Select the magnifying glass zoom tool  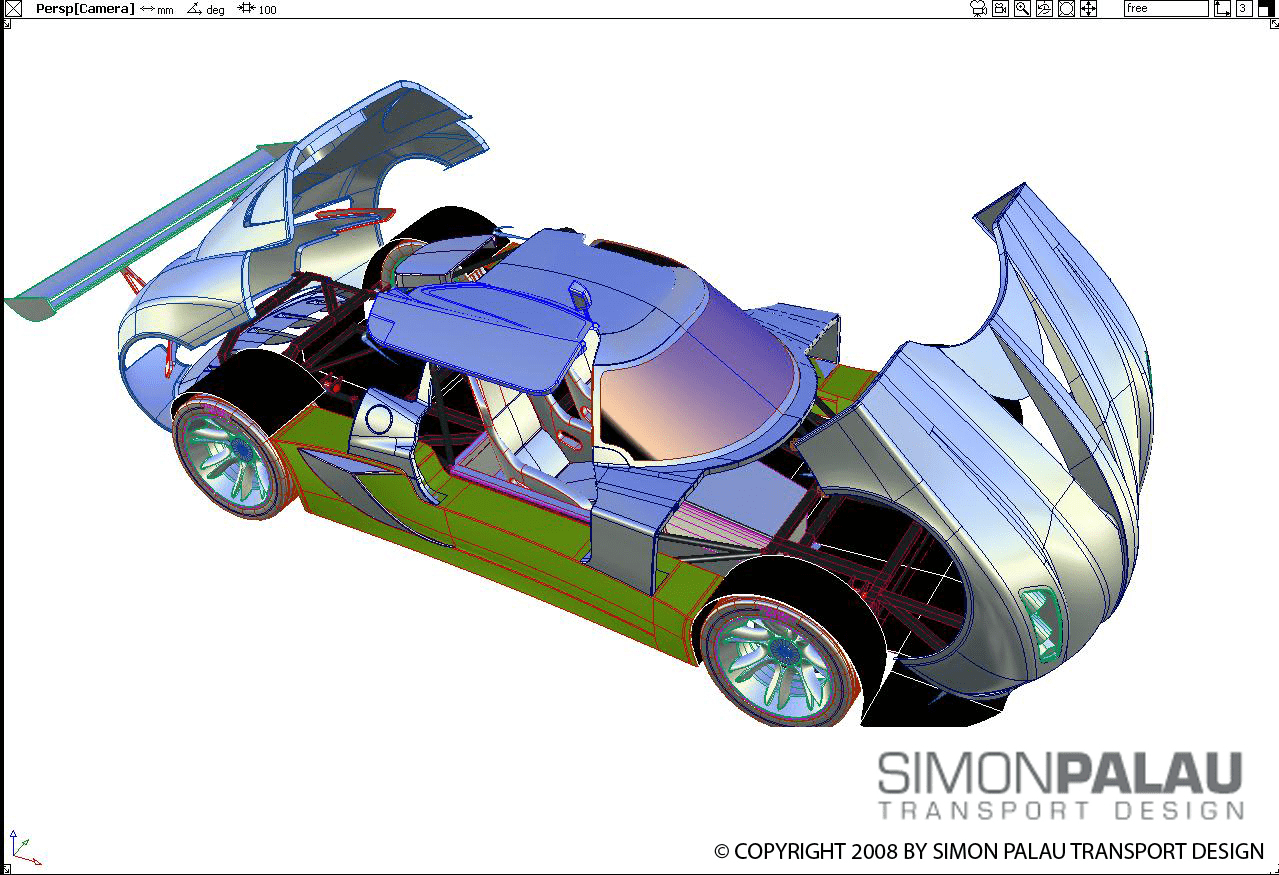click(x=1022, y=9)
